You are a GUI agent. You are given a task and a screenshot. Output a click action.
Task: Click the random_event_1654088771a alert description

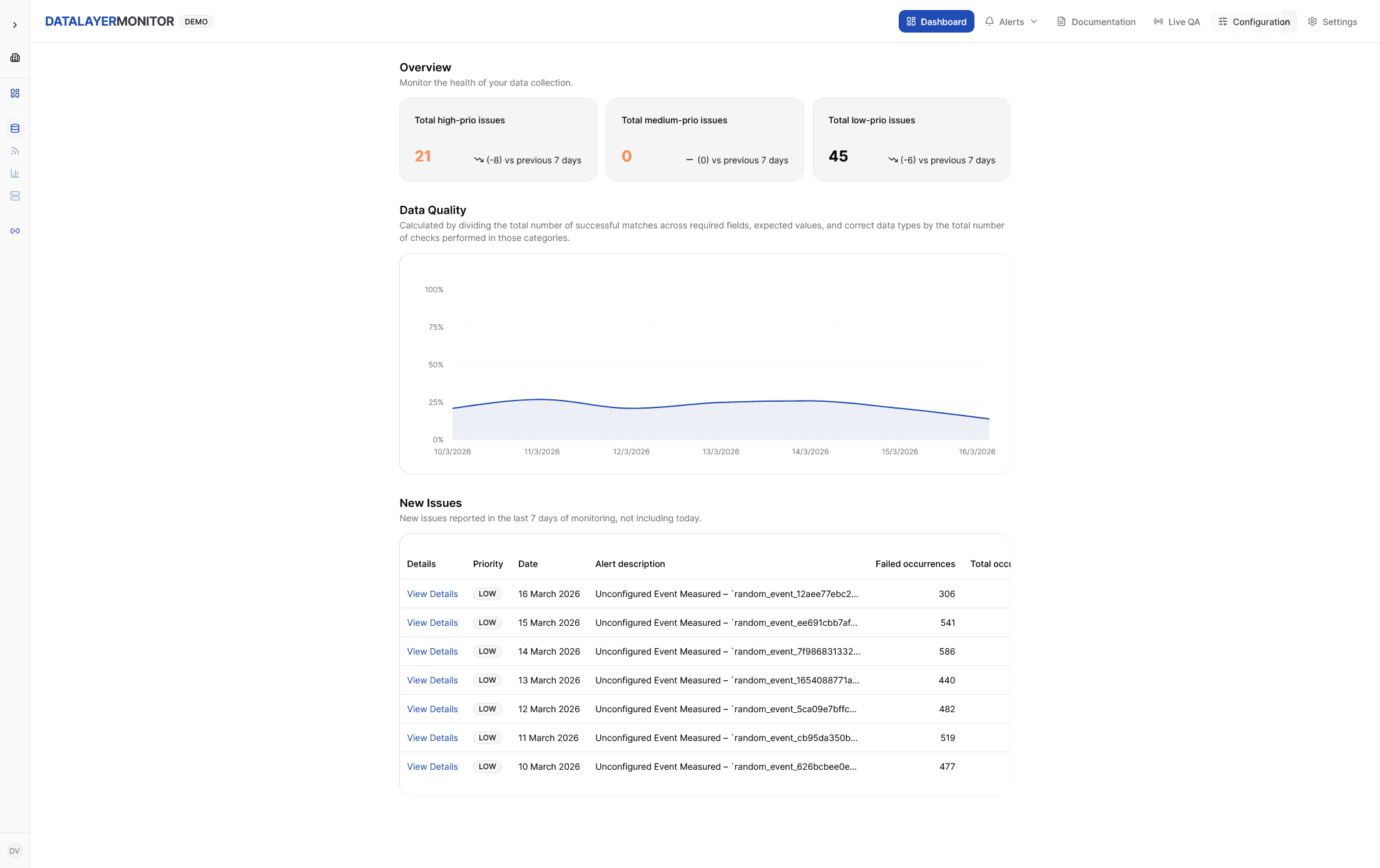(x=727, y=680)
